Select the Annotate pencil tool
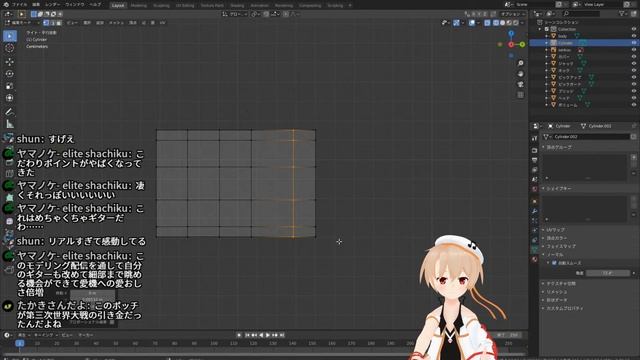The image size is (640, 360). (x=10, y=111)
